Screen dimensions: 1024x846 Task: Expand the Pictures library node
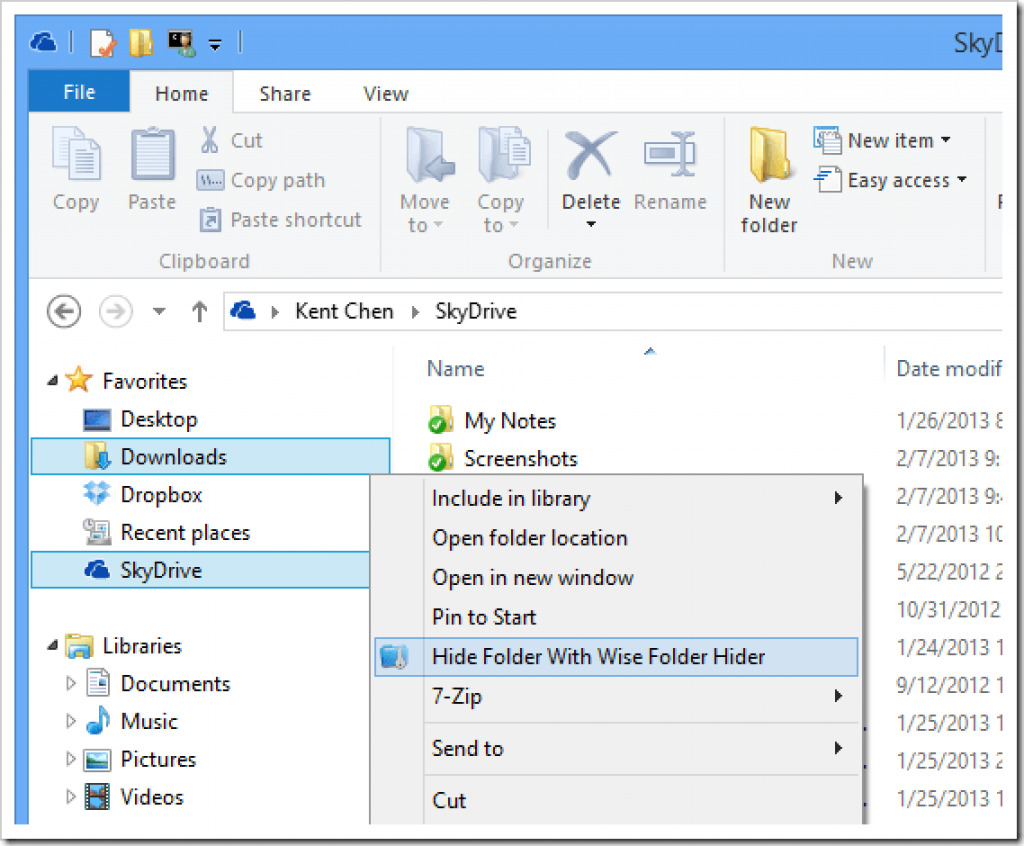click(71, 759)
